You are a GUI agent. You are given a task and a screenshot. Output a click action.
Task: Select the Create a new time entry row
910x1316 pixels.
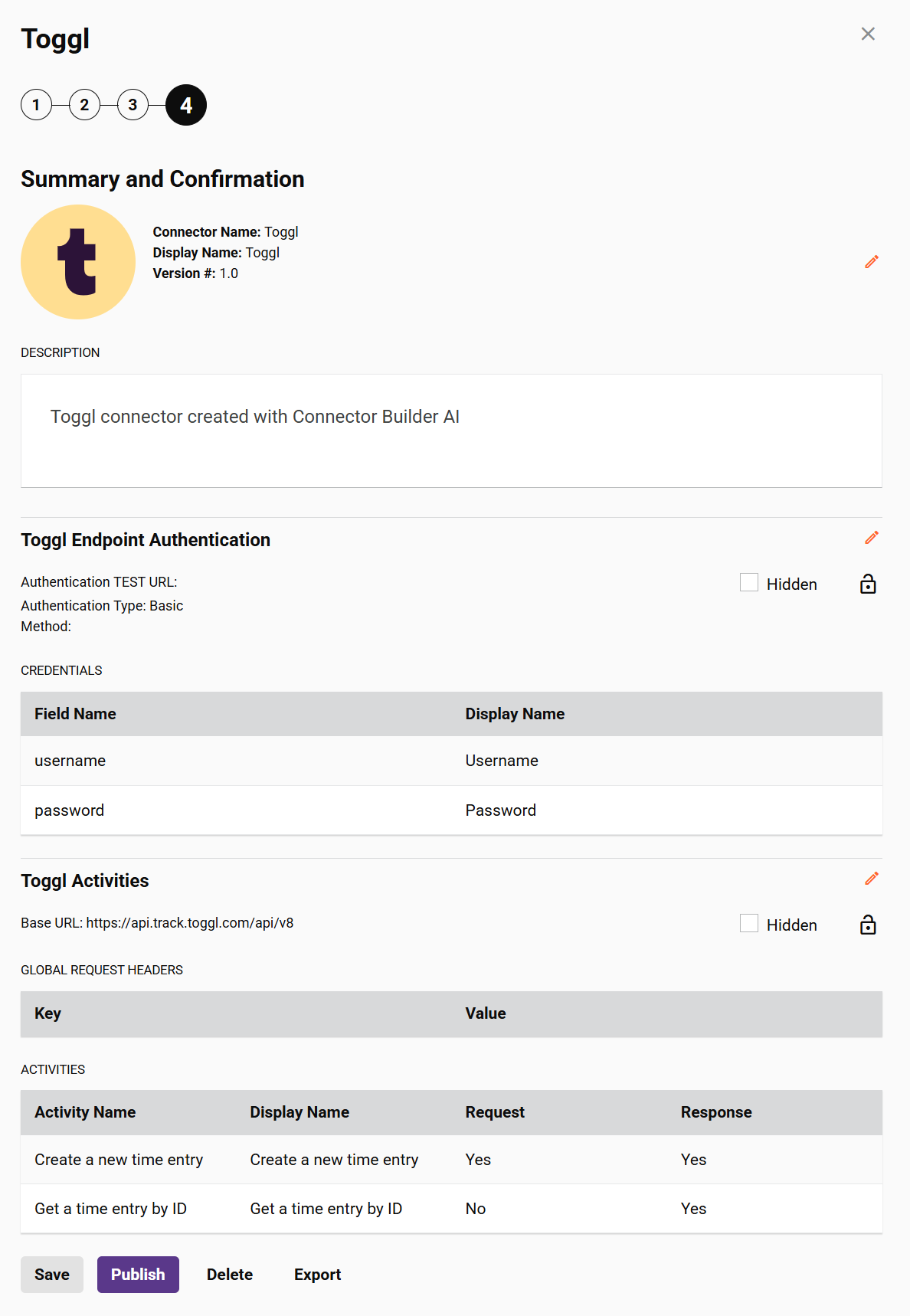coord(119,1160)
